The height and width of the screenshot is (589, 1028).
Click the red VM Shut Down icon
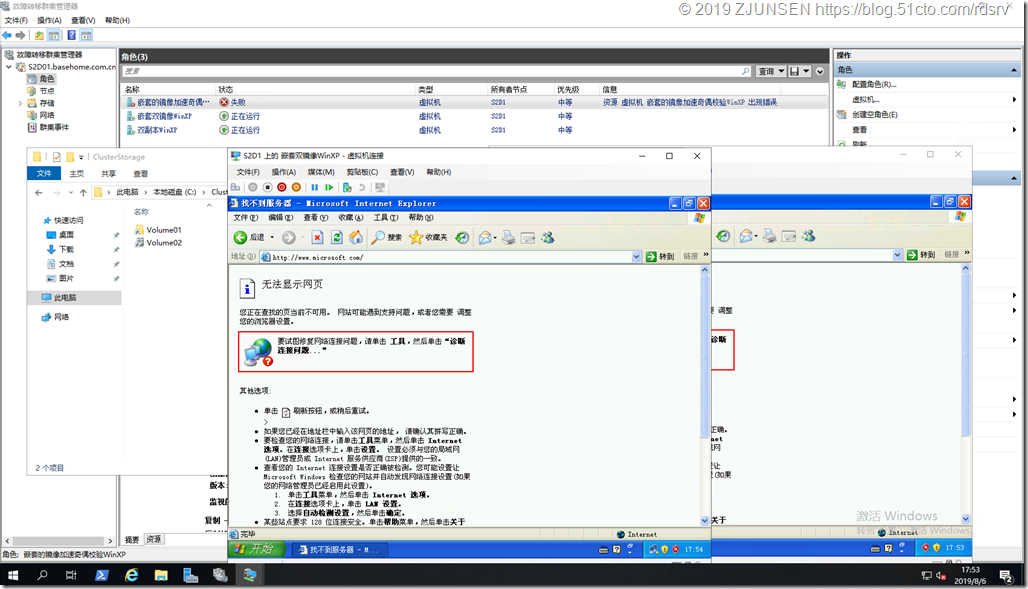point(281,188)
